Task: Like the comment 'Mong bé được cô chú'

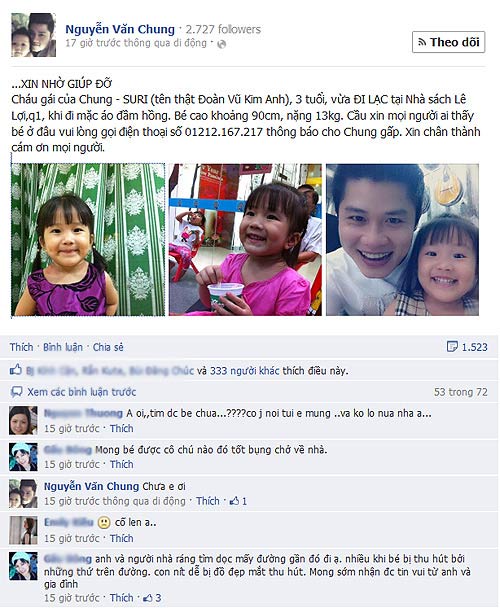Action: point(121,464)
